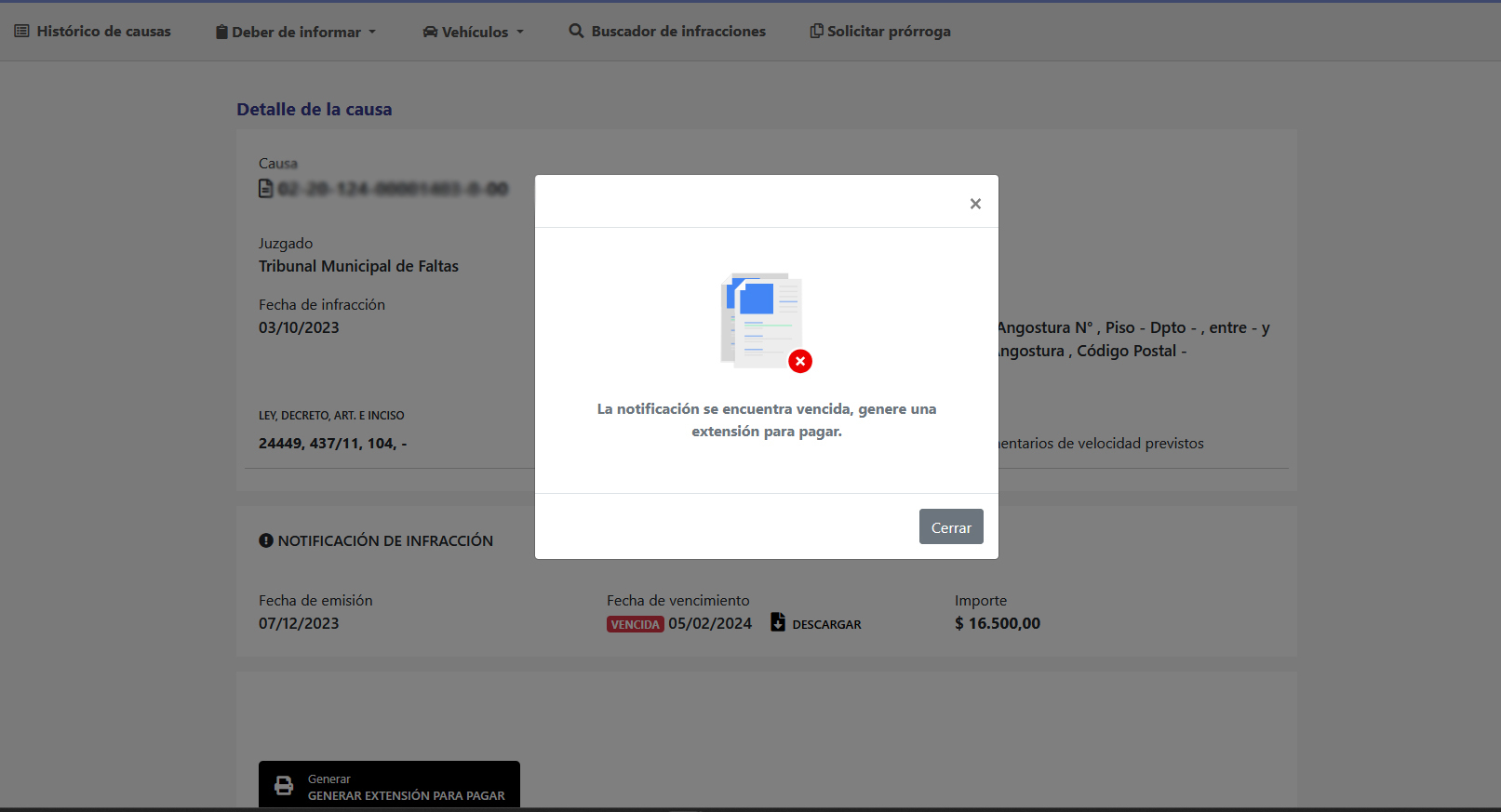Click the clipboard icon beside Deber de informar
The width and height of the screenshot is (1501, 812).
[x=221, y=33]
